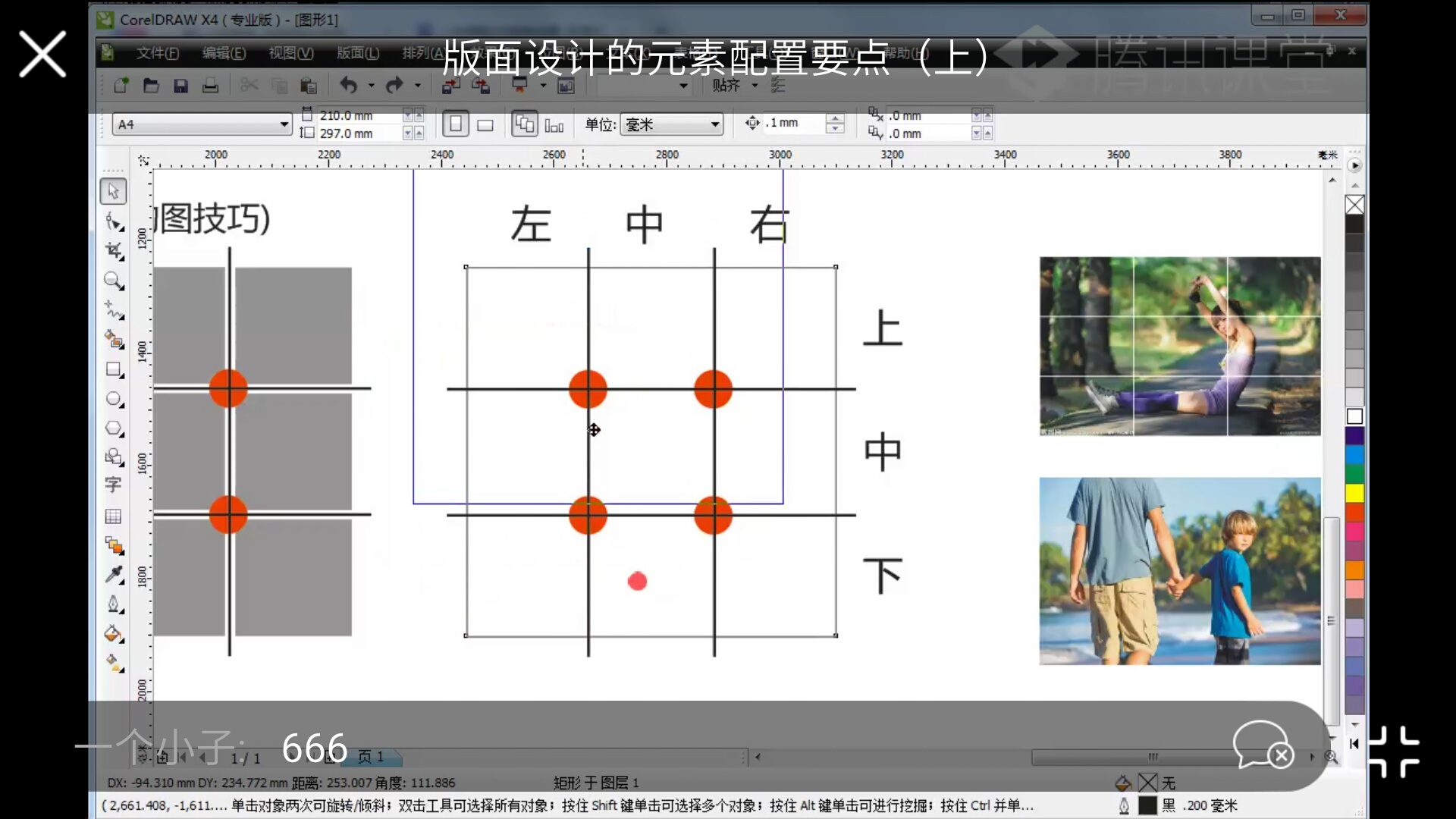The image size is (1456, 819).
Task: Click the Cut scissors icon
Action: click(249, 86)
